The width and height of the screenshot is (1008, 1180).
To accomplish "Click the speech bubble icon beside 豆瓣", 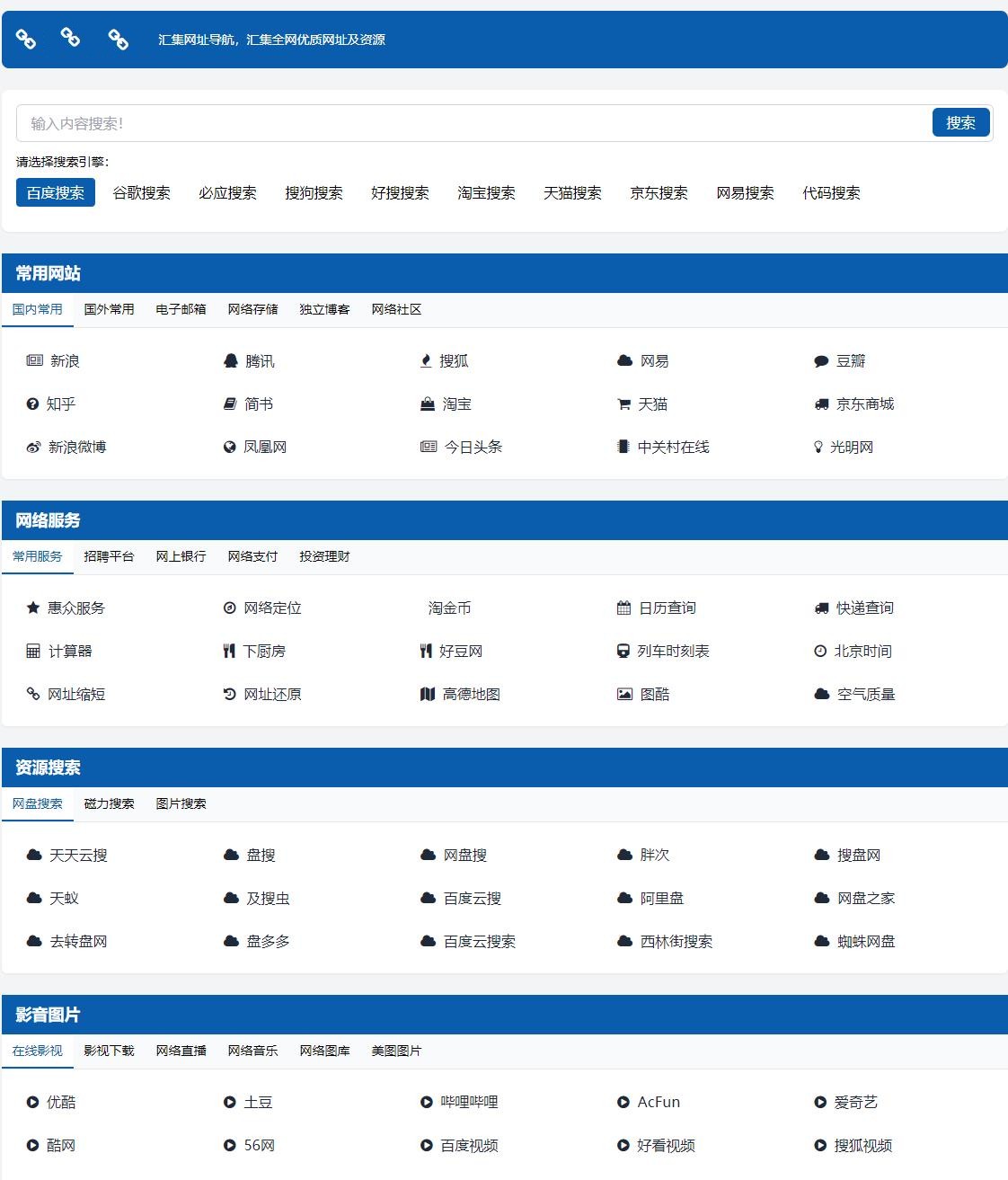I will tap(821, 361).
